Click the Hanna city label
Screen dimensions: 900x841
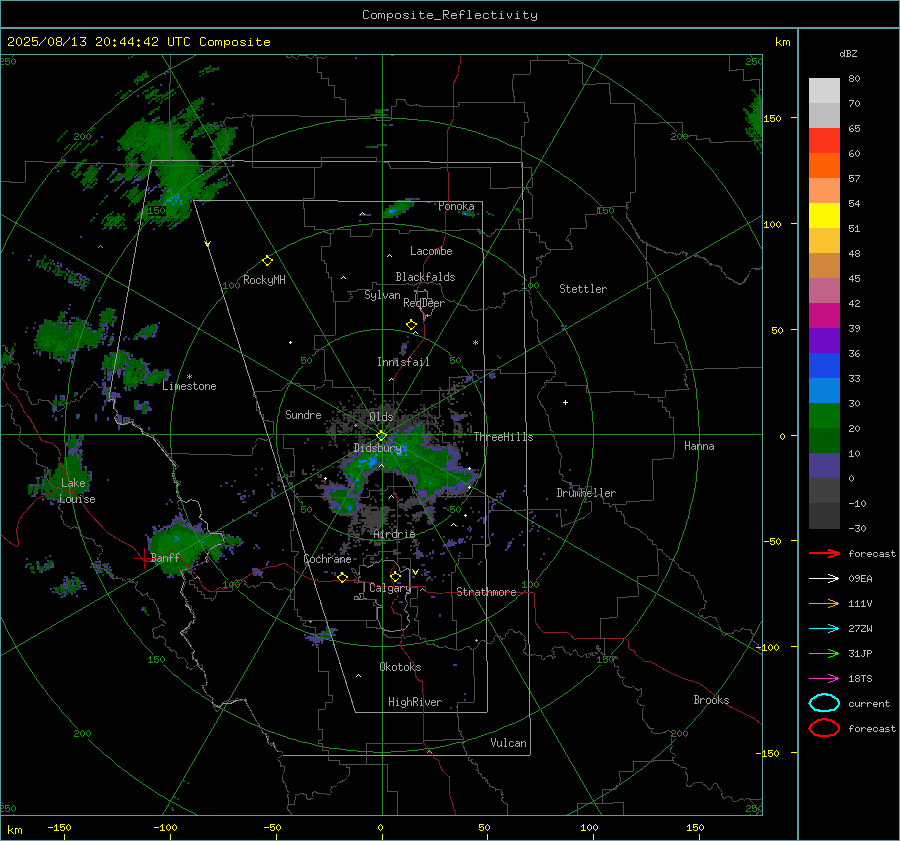coord(699,446)
